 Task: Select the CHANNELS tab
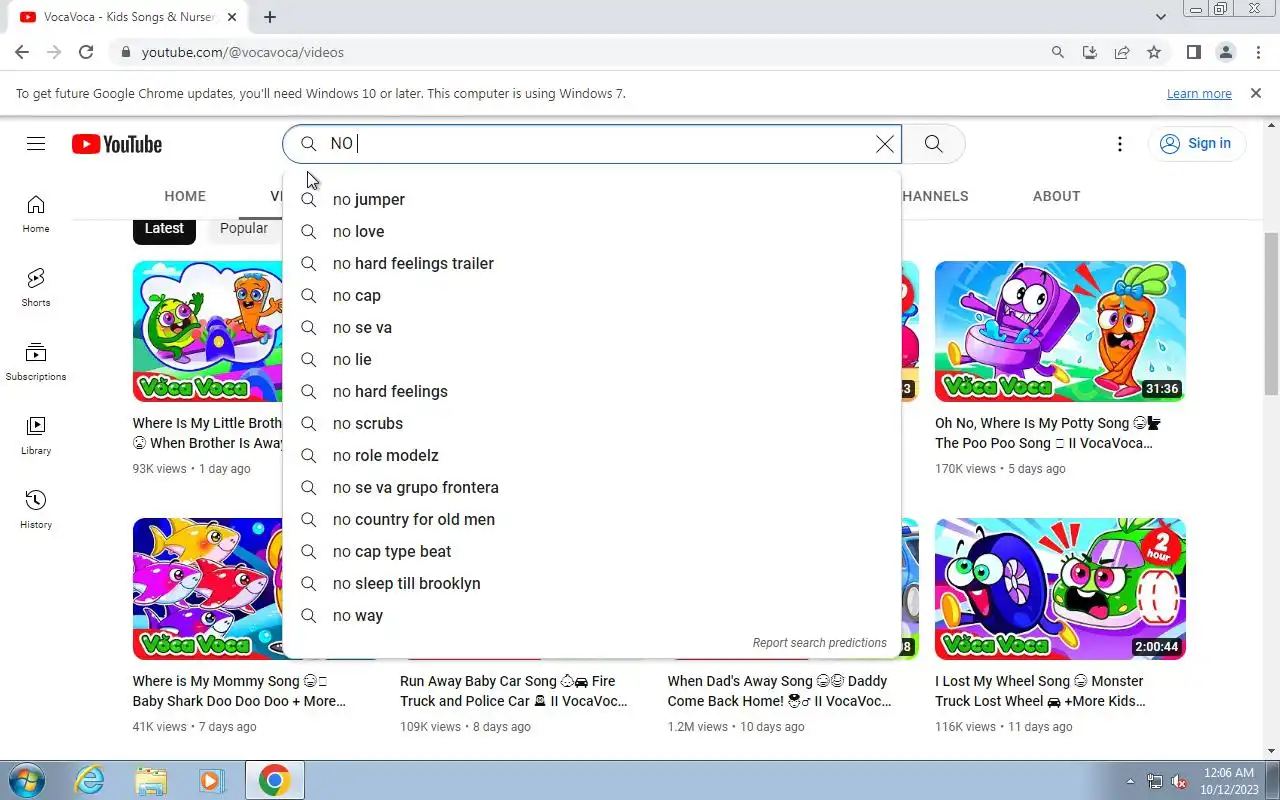click(934, 196)
